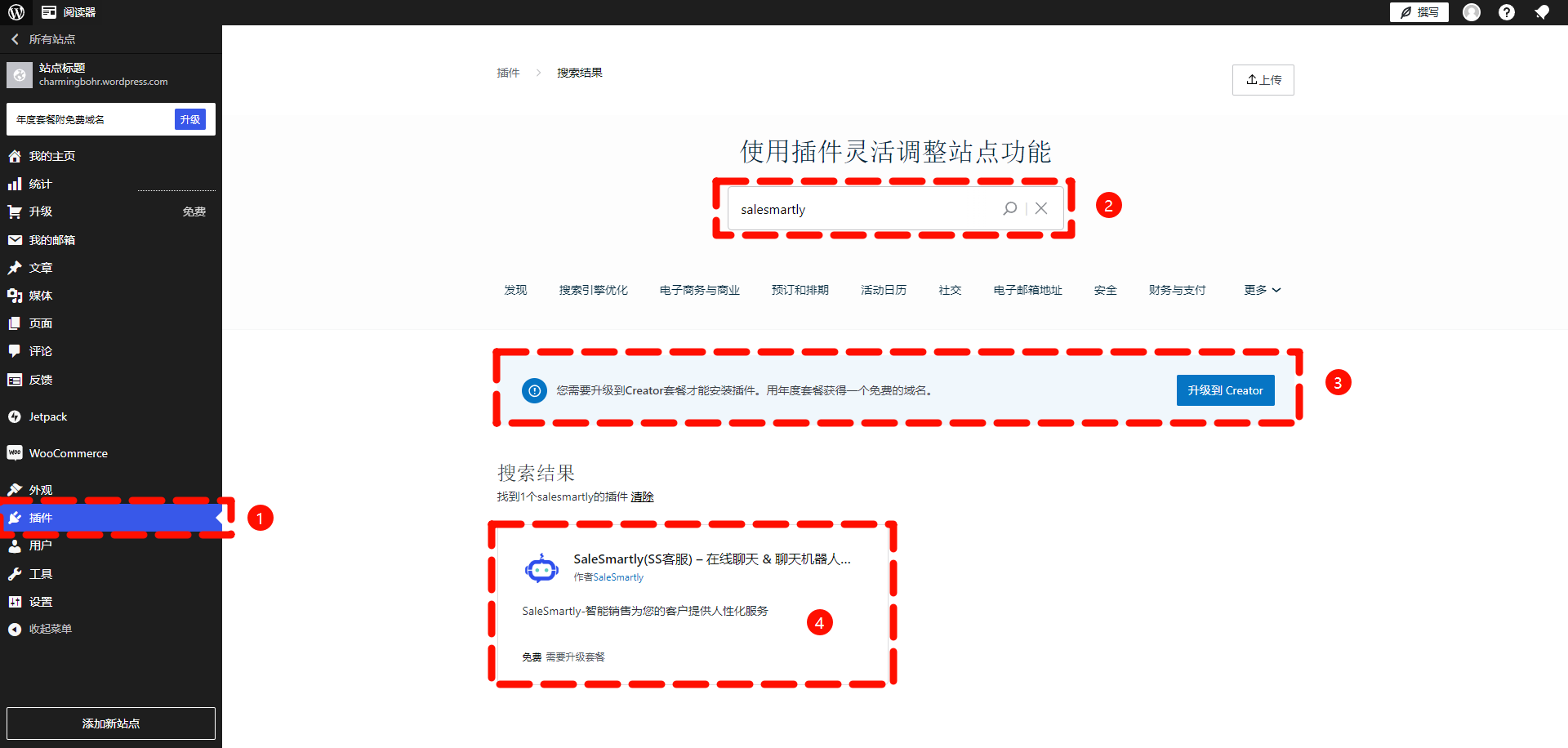
Task: Select the 安全 category tab
Action: coord(1105,290)
